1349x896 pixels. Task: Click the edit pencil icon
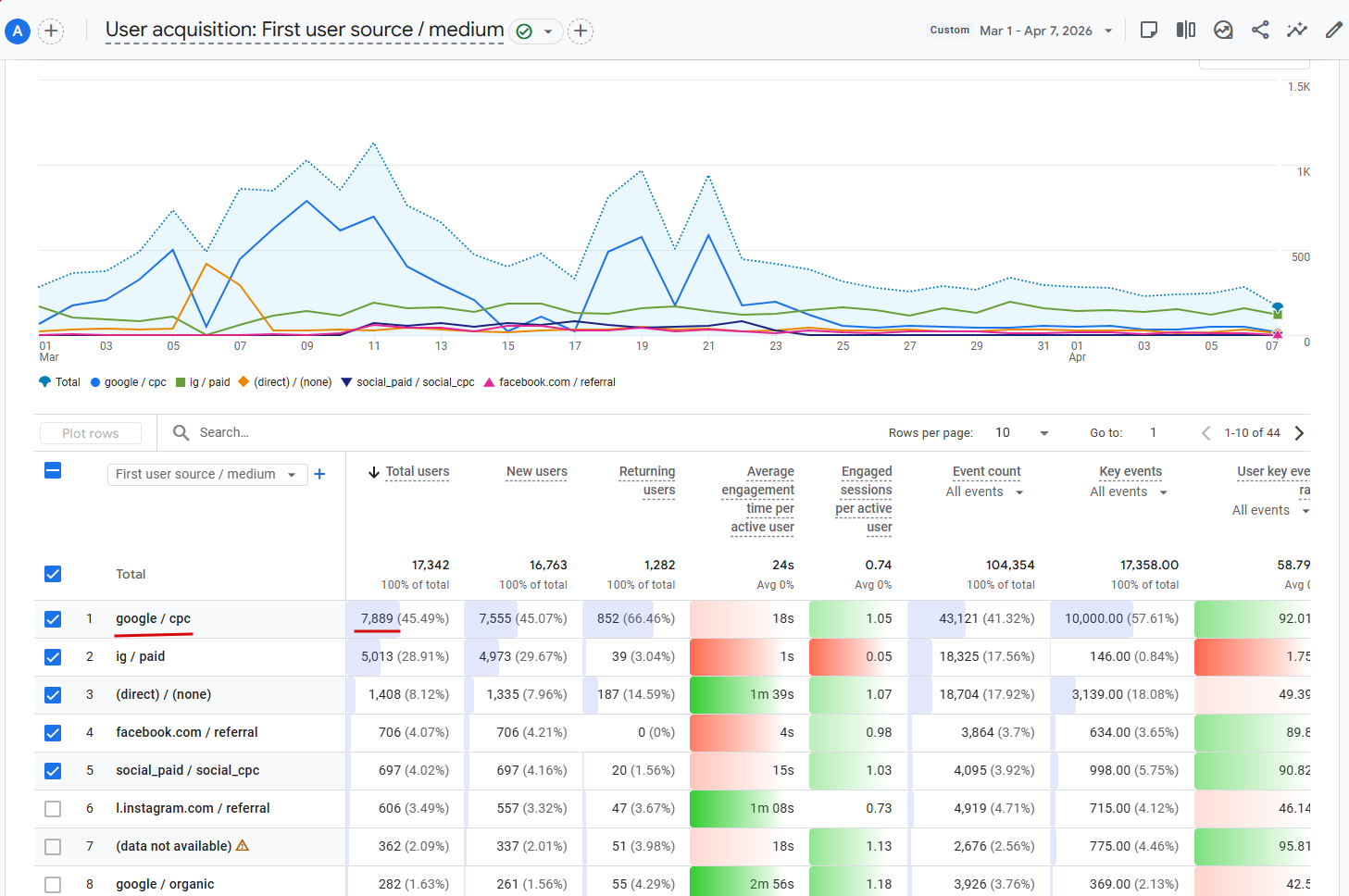[x=1333, y=31]
